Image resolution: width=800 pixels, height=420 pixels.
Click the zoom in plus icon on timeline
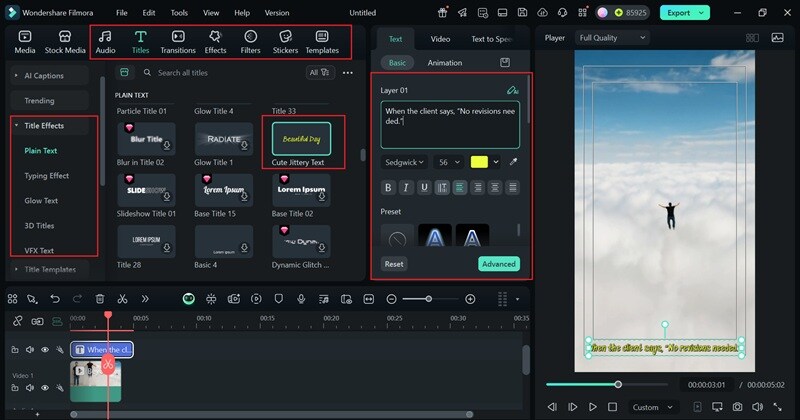tap(470, 299)
